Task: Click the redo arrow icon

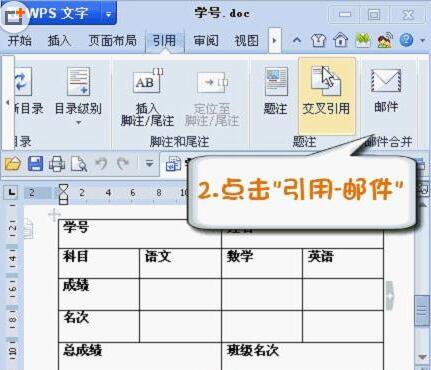Action: (x=123, y=164)
